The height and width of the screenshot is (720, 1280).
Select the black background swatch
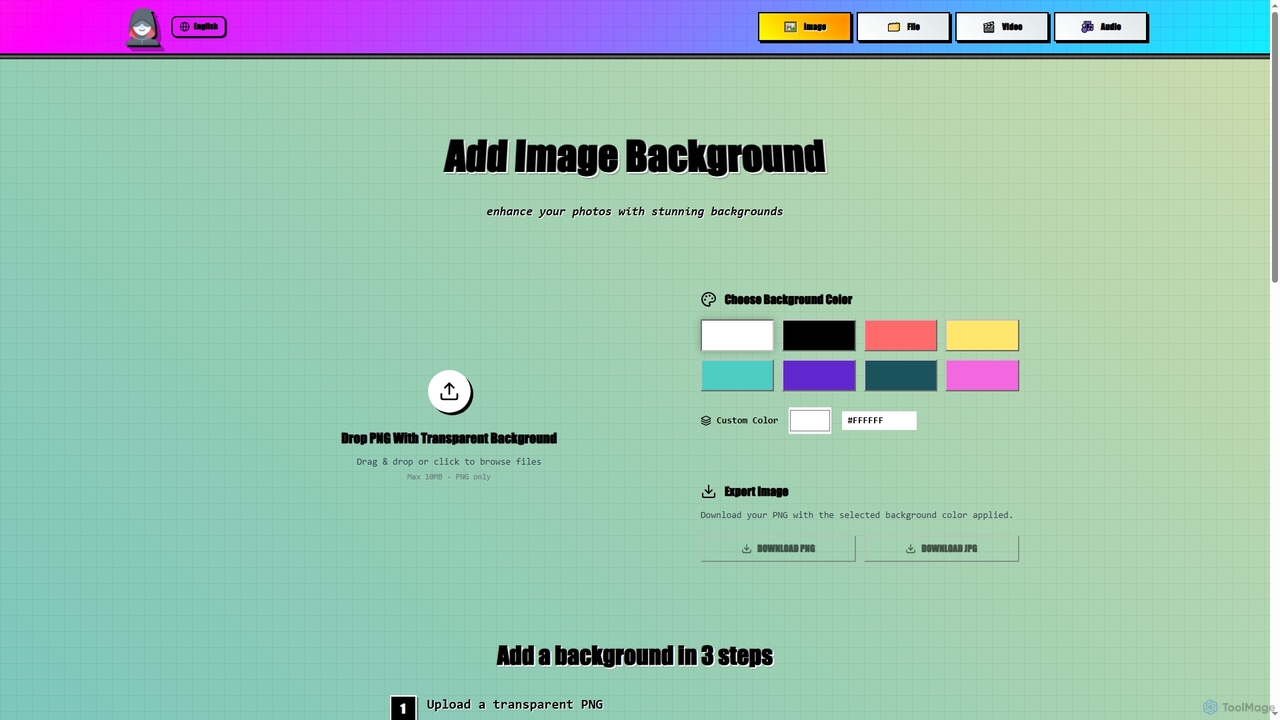click(x=819, y=335)
